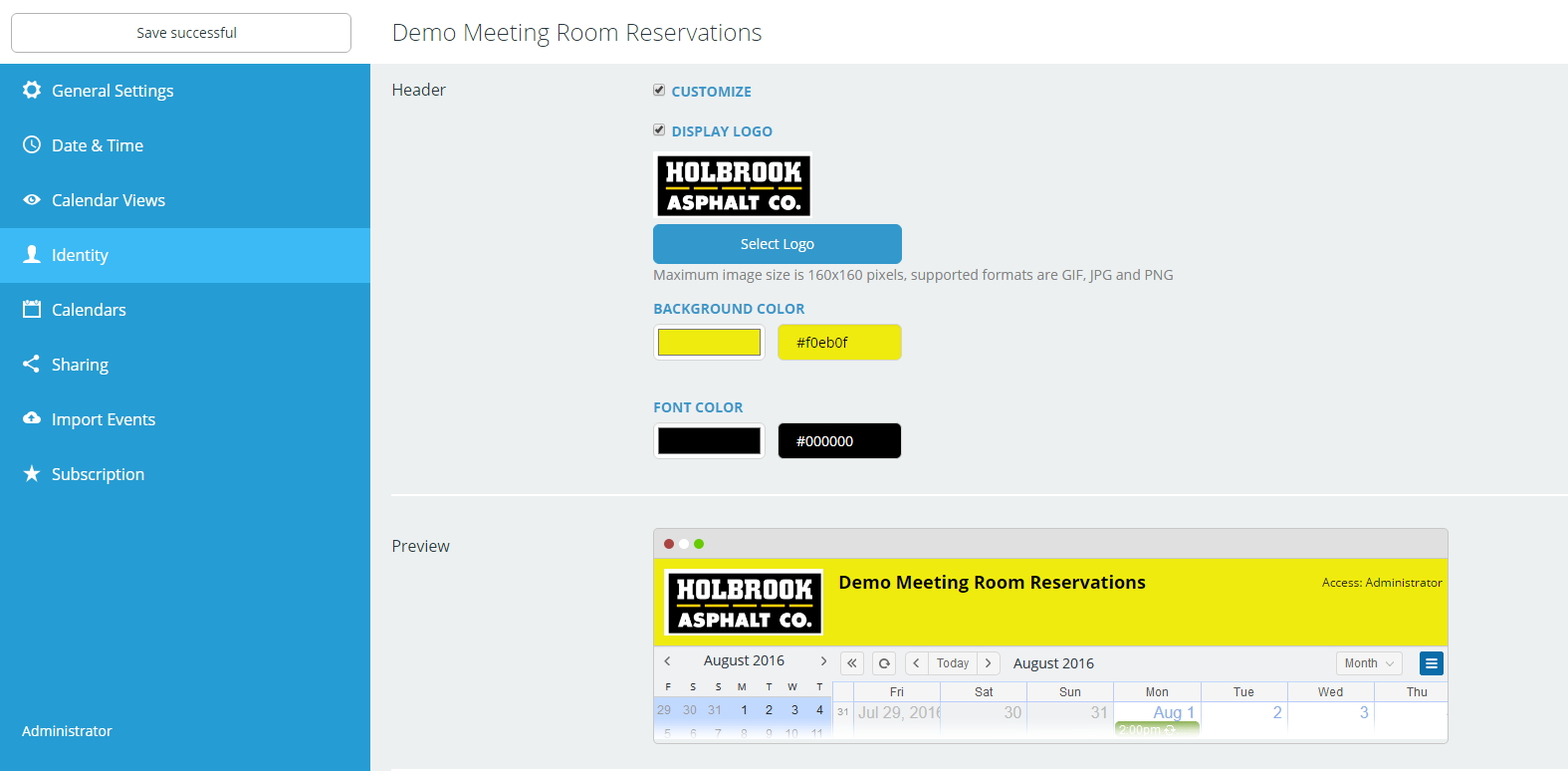
Task: Click the Calendar Views eye icon
Action: (x=32, y=199)
